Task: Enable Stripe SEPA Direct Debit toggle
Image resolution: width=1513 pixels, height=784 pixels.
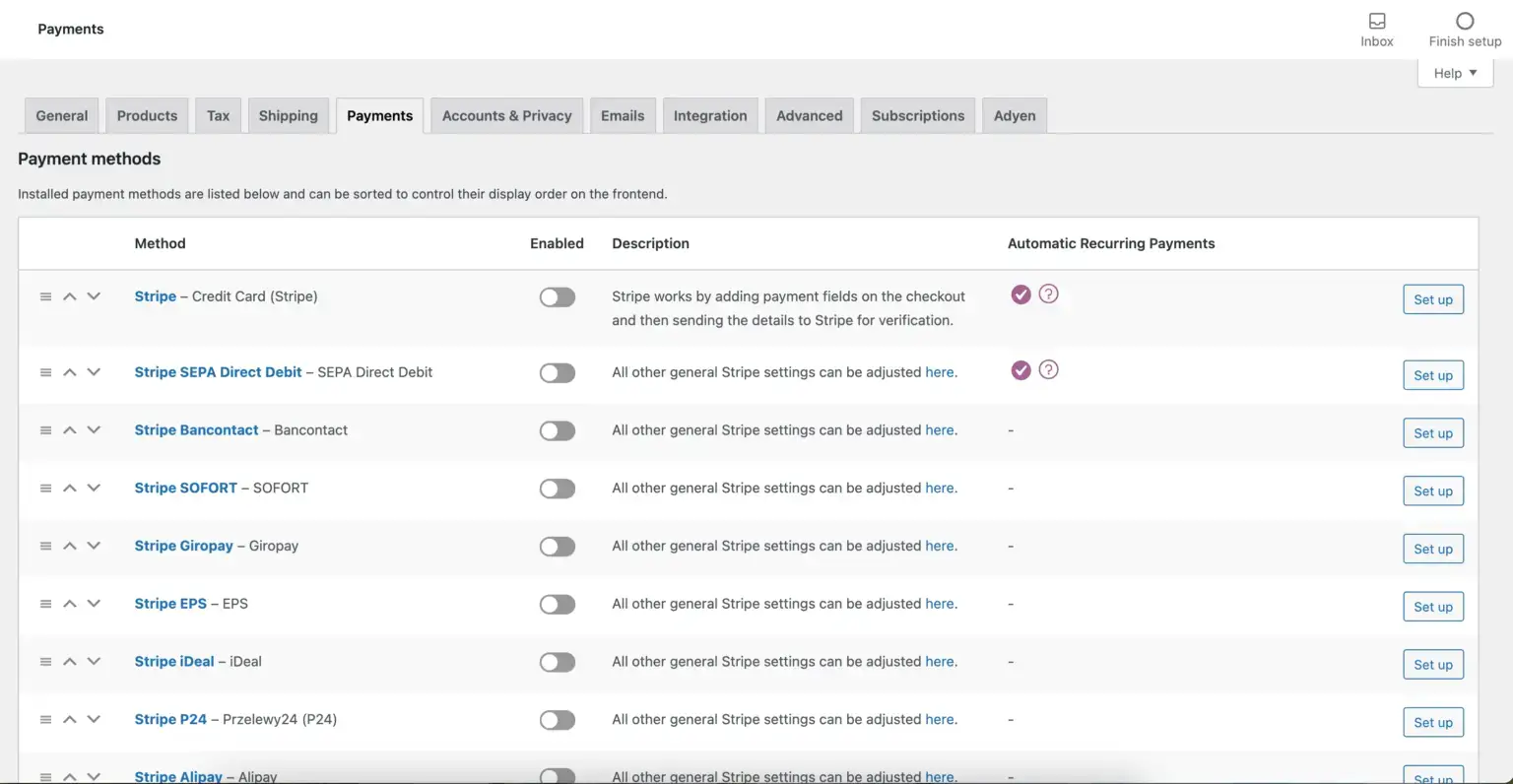Action: tap(558, 373)
